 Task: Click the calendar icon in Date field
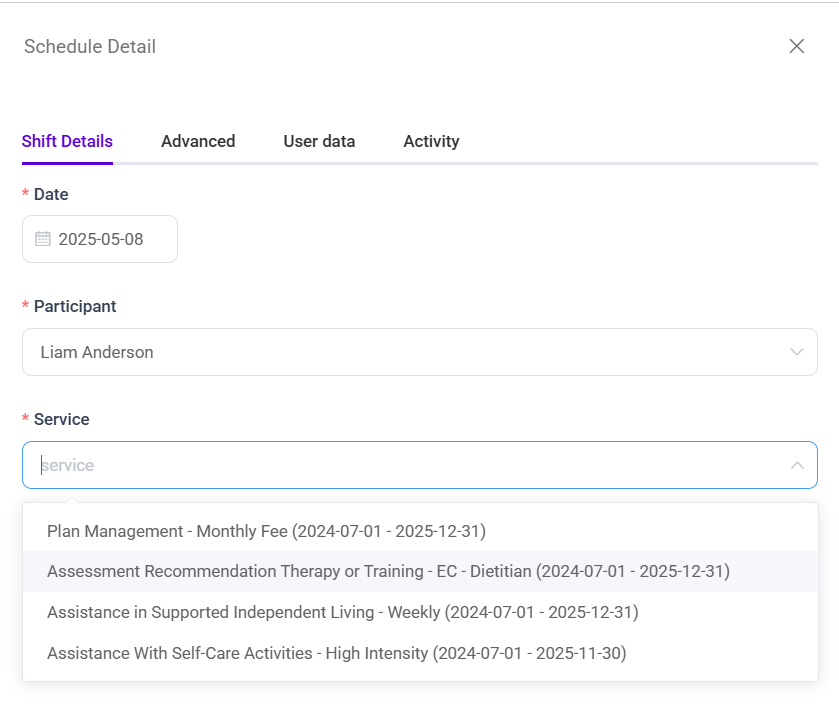(43, 239)
